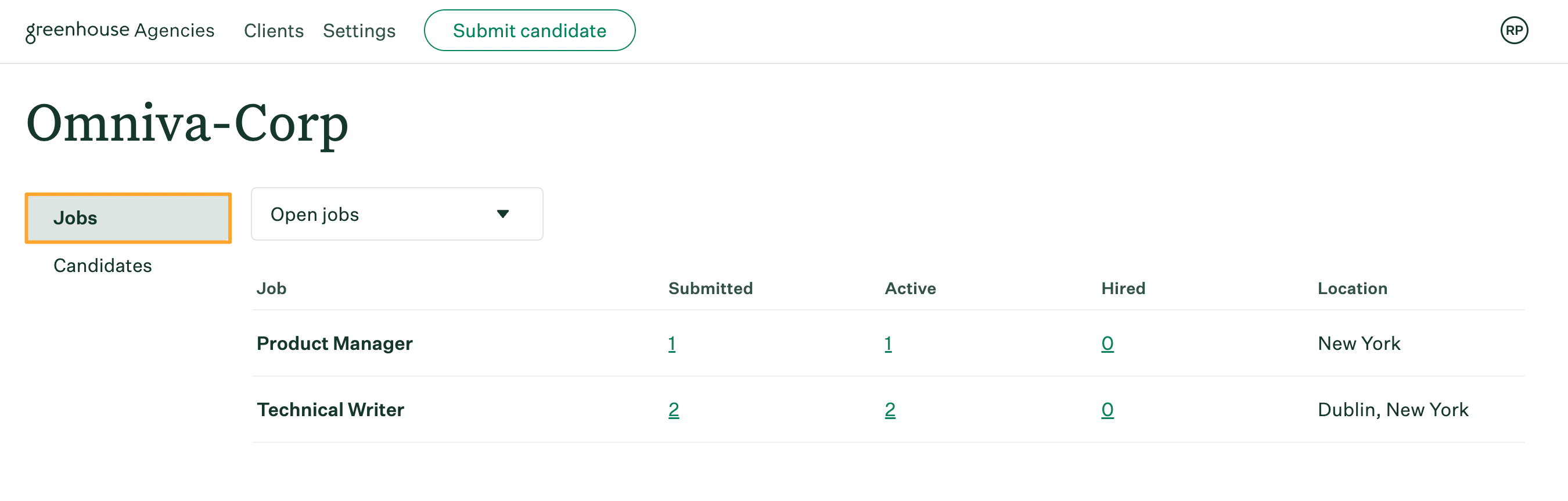1568x501 pixels.
Task: Open the Settings menu item
Action: point(359,30)
